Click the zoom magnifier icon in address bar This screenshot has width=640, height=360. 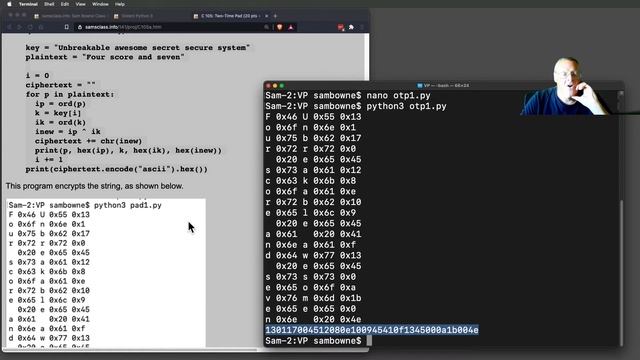click(267, 27)
